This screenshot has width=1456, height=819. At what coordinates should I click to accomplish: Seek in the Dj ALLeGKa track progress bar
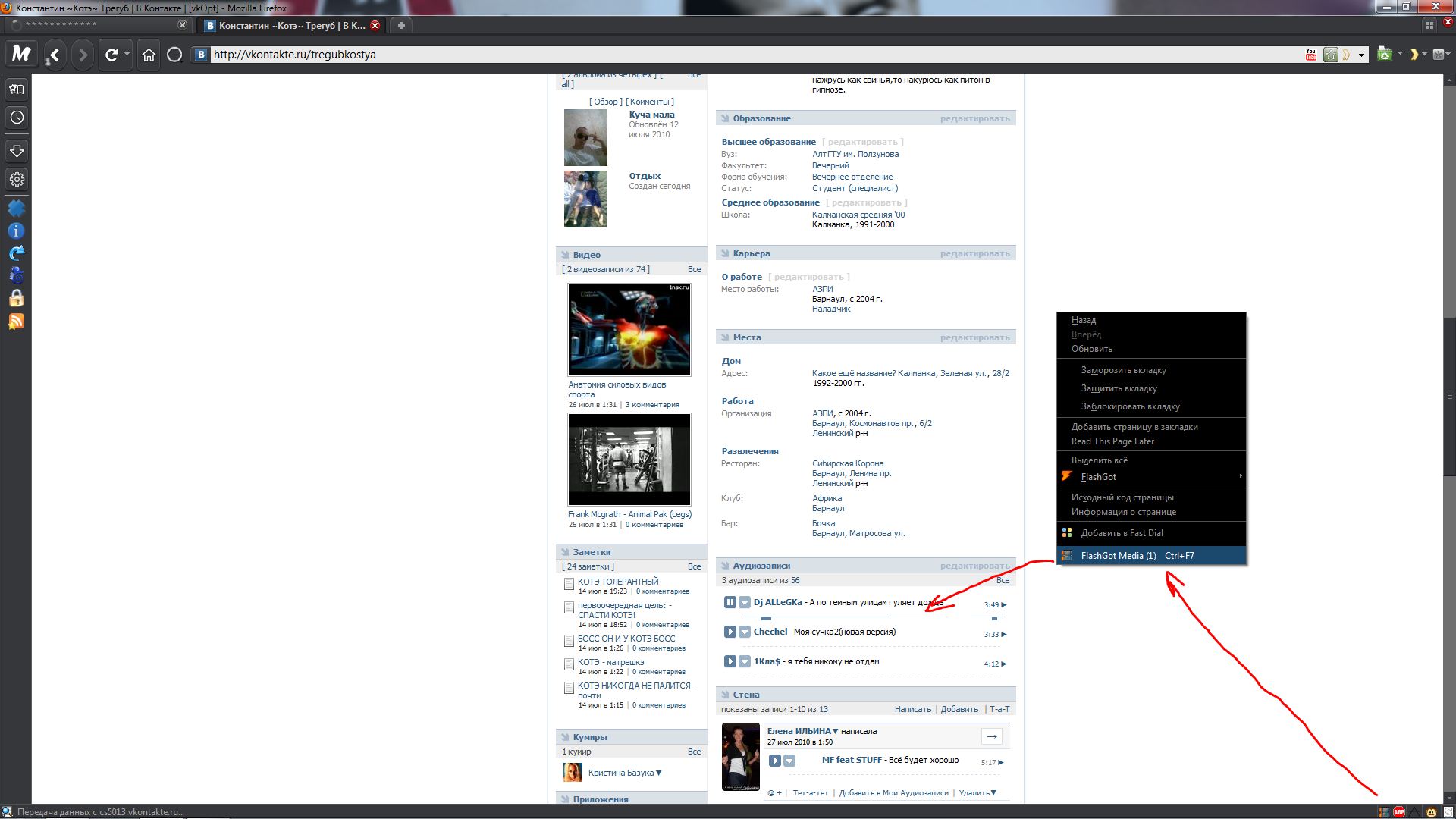[834, 618]
